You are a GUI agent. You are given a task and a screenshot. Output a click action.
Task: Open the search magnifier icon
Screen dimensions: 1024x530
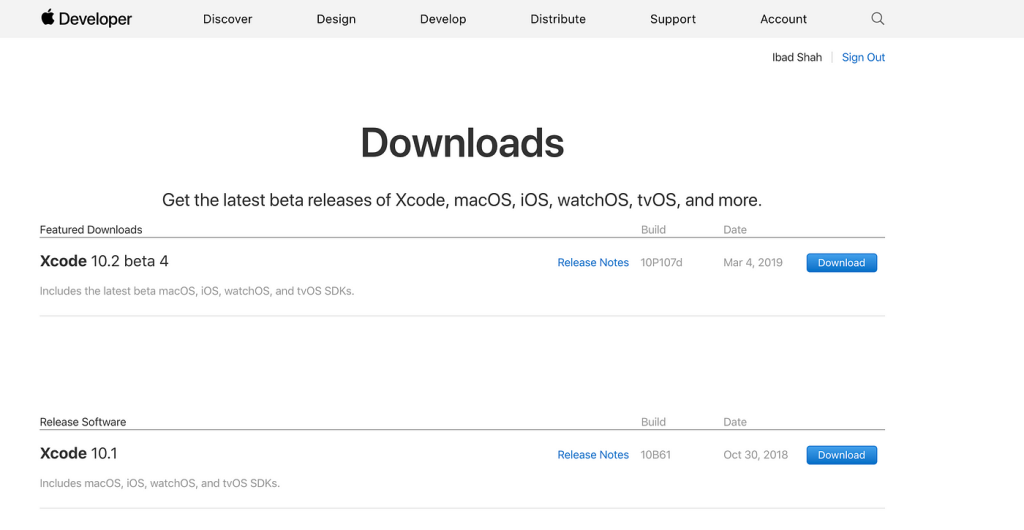[877, 19]
